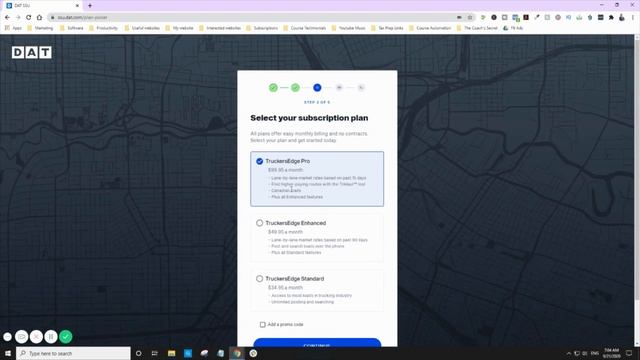The image size is (640, 360).
Task: Open the Software bookmarks folder
Action: pyautogui.click(x=71, y=28)
